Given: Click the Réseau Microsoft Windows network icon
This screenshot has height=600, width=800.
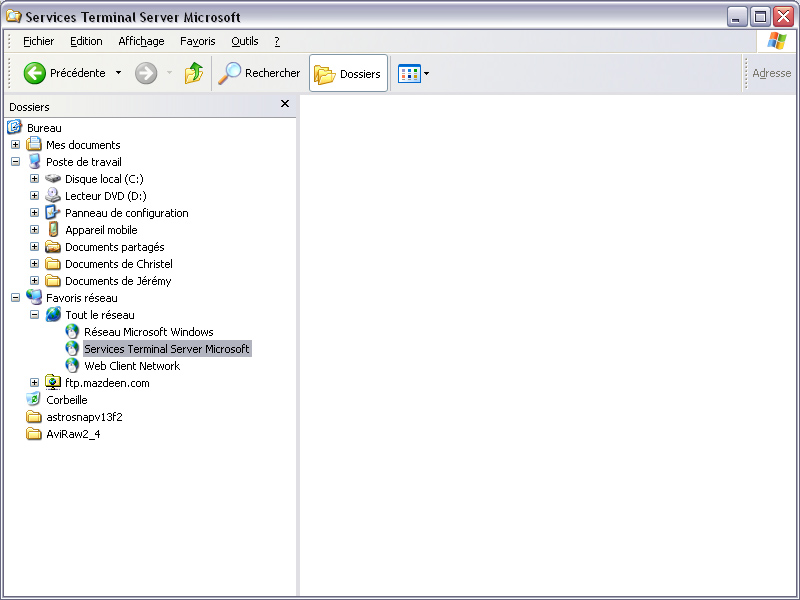Looking at the screenshot, I should (x=72, y=332).
